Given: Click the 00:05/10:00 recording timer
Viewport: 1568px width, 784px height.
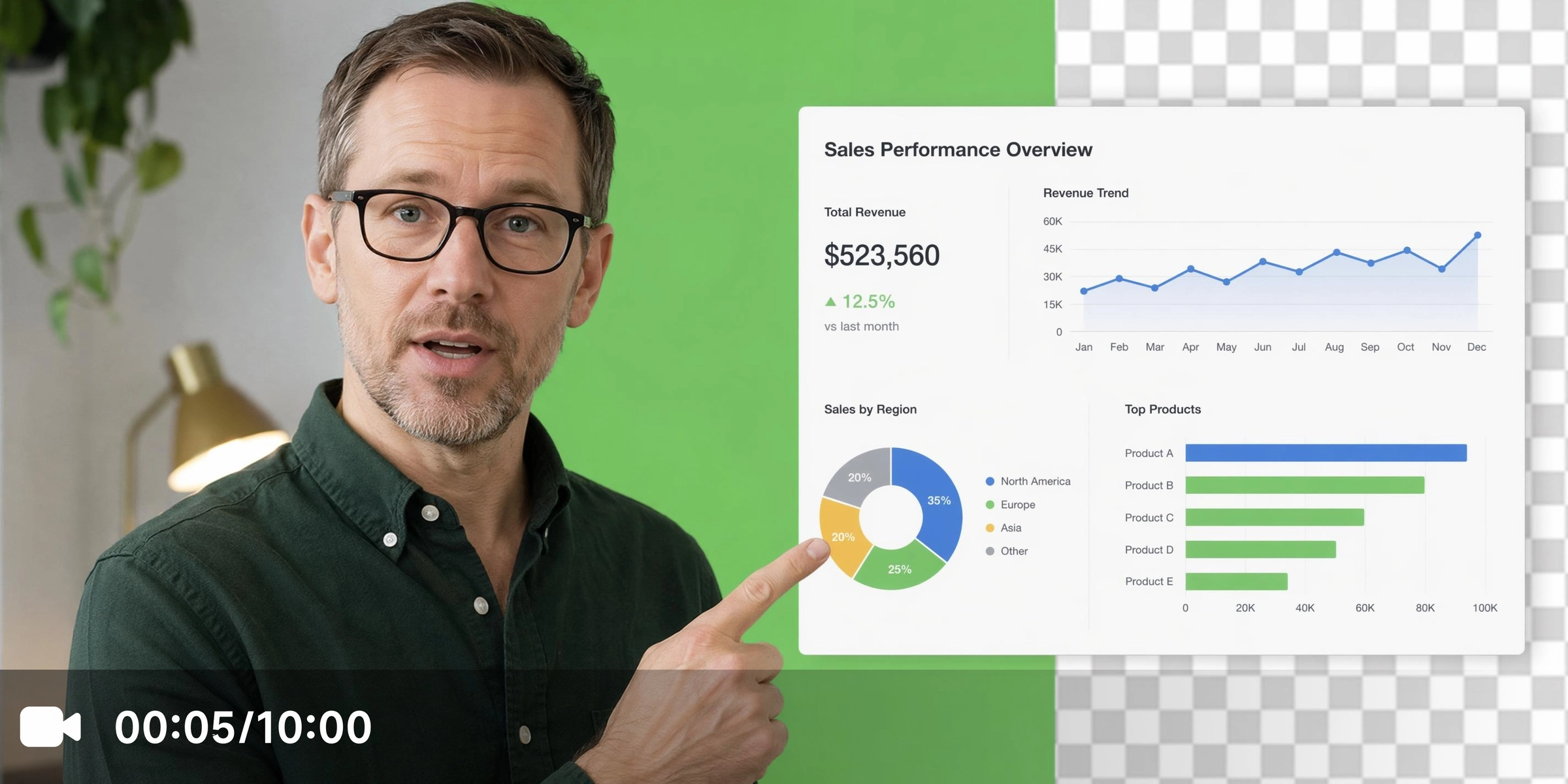Looking at the screenshot, I should [x=243, y=727].
